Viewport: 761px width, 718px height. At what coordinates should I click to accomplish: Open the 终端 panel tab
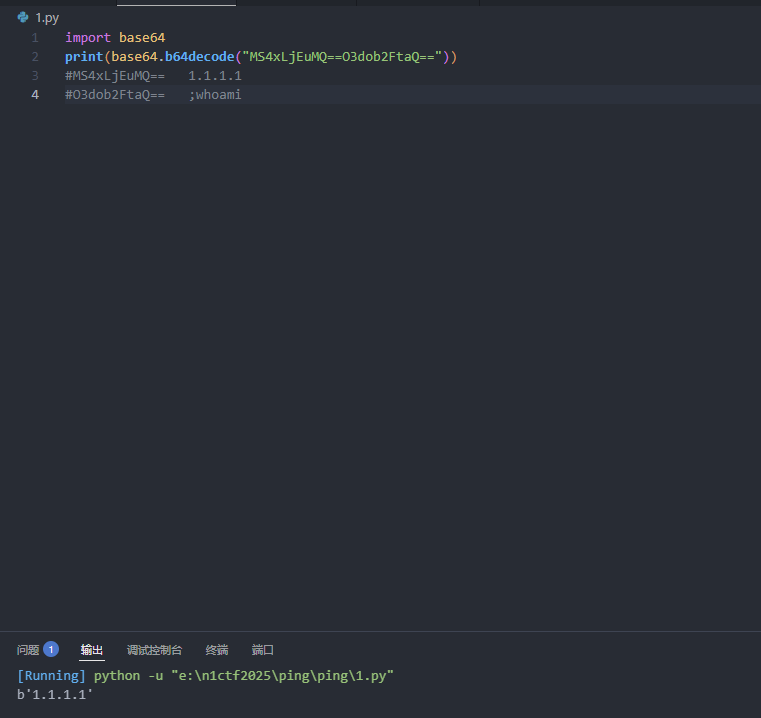pyautogui.click(x=217, y=650)
